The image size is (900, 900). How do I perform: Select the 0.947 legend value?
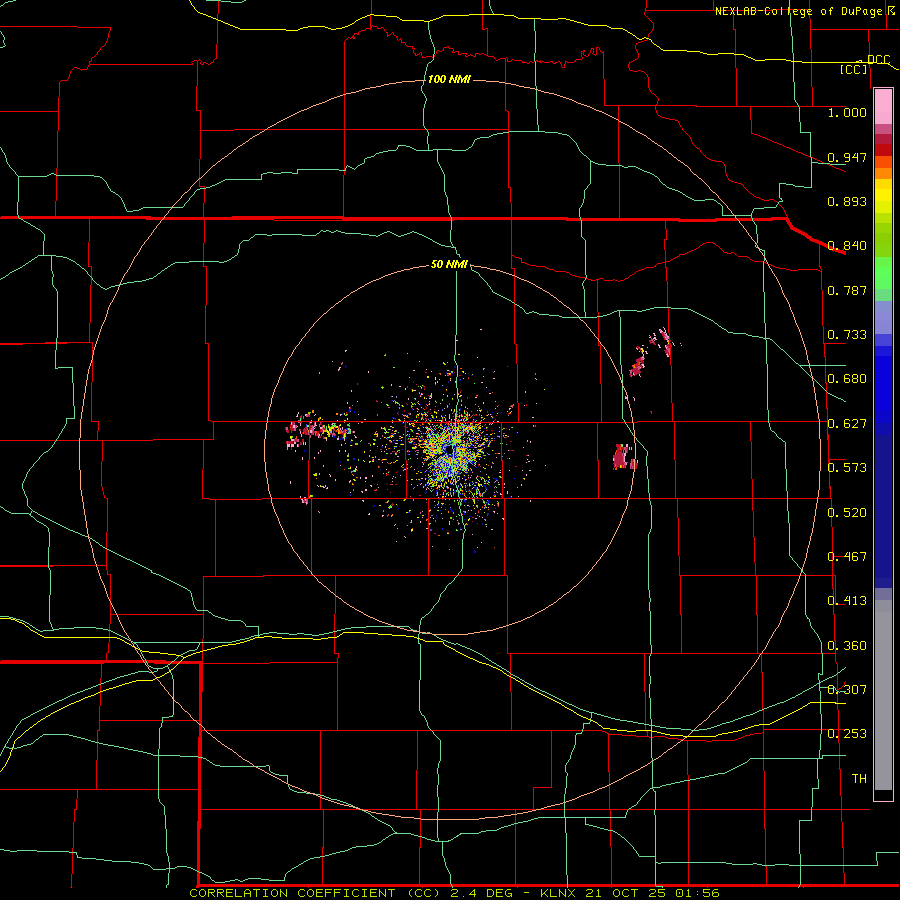click(847, 157)
